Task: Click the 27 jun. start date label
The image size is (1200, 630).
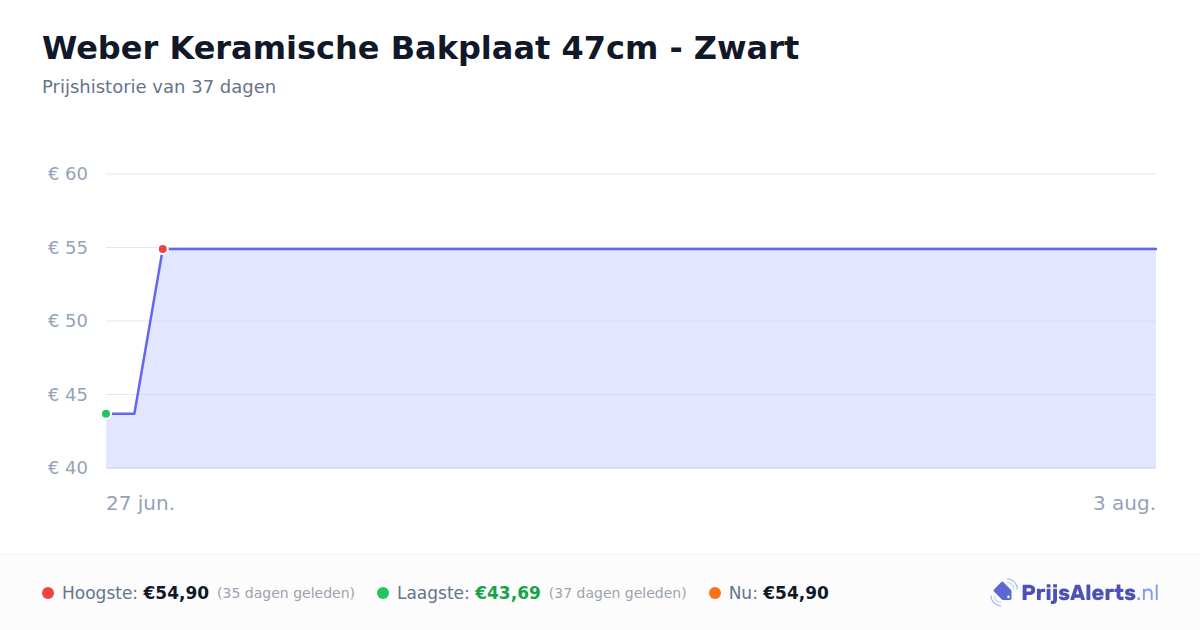Action: click(x=141, y=503)
